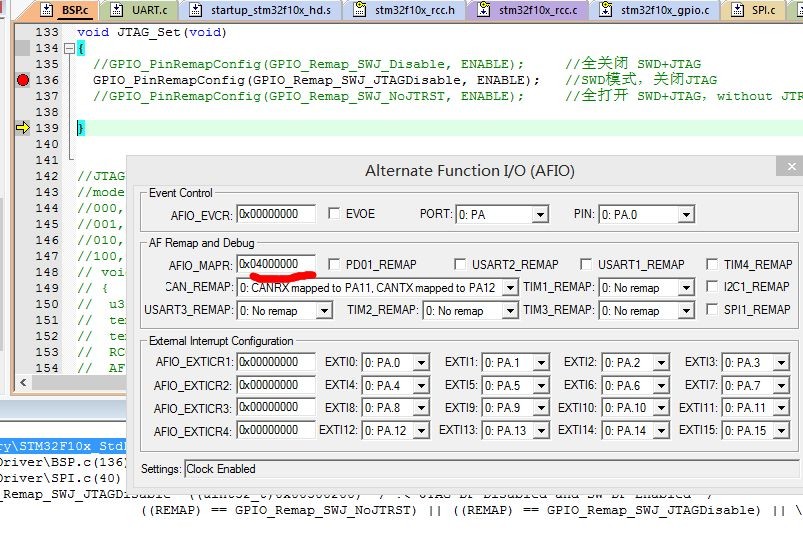Open the EXTI13 dropdown
The width and height of the screenshot is (803, 535).
(x=515, y=430)
